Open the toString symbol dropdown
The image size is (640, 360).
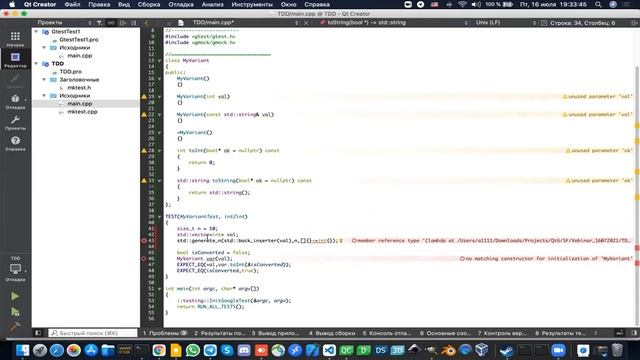pos(394,23)
